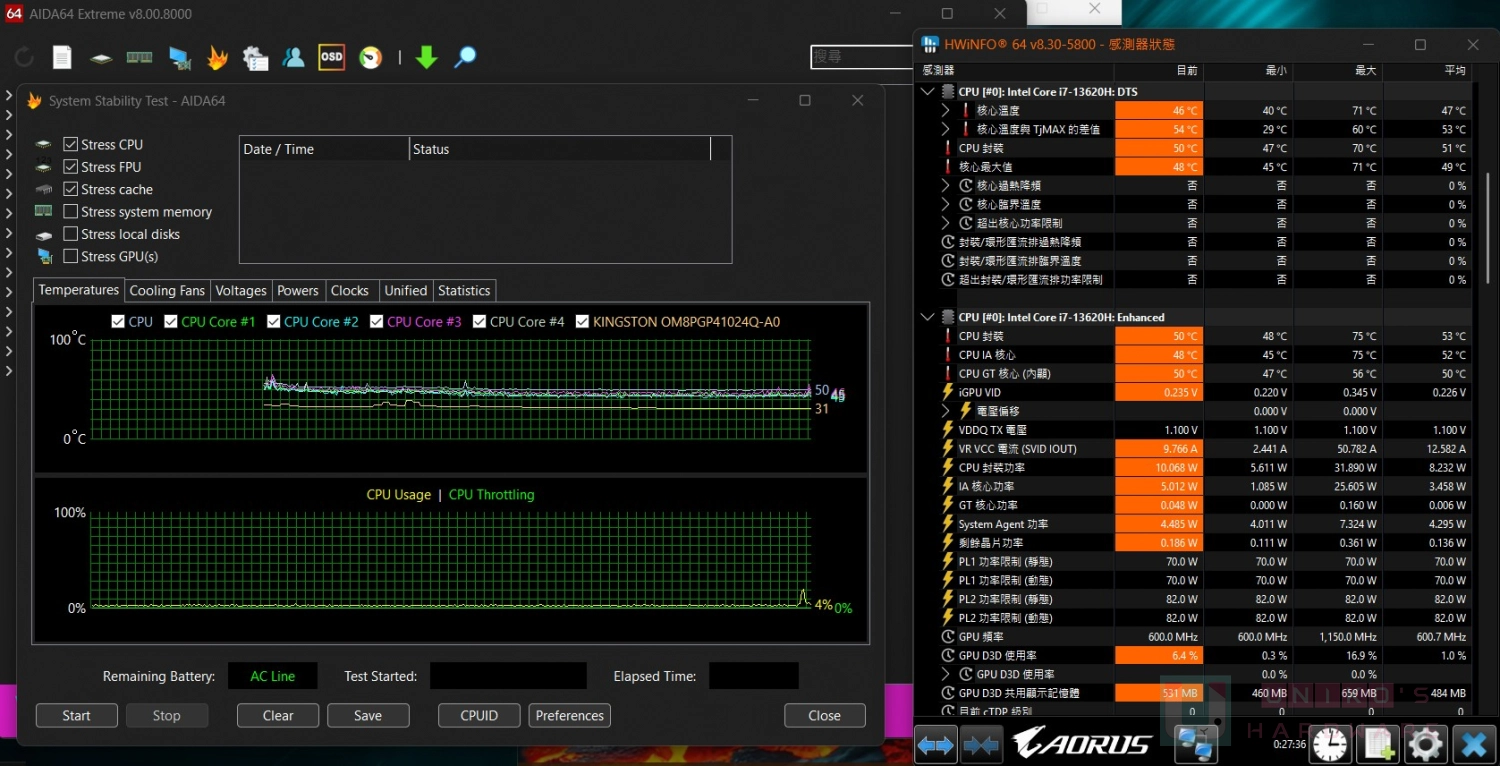The height and width of the screenshot is (766, 1500).
Task: Toggle CPU Core #3 graph checkbox
Action: pyautogui.click(x=377, y=321)
